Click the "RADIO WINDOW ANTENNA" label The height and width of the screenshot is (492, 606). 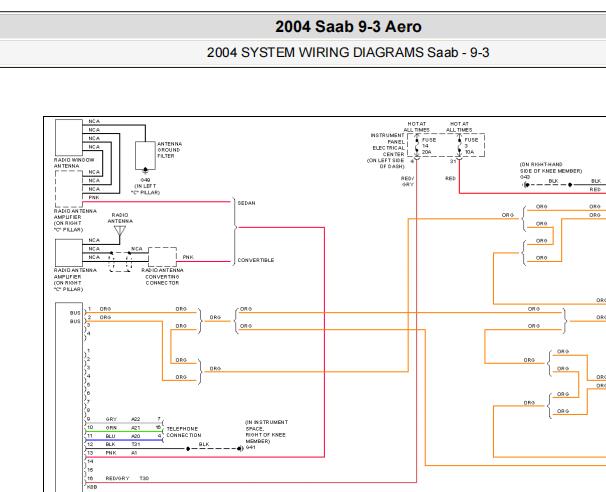point(74,163)
